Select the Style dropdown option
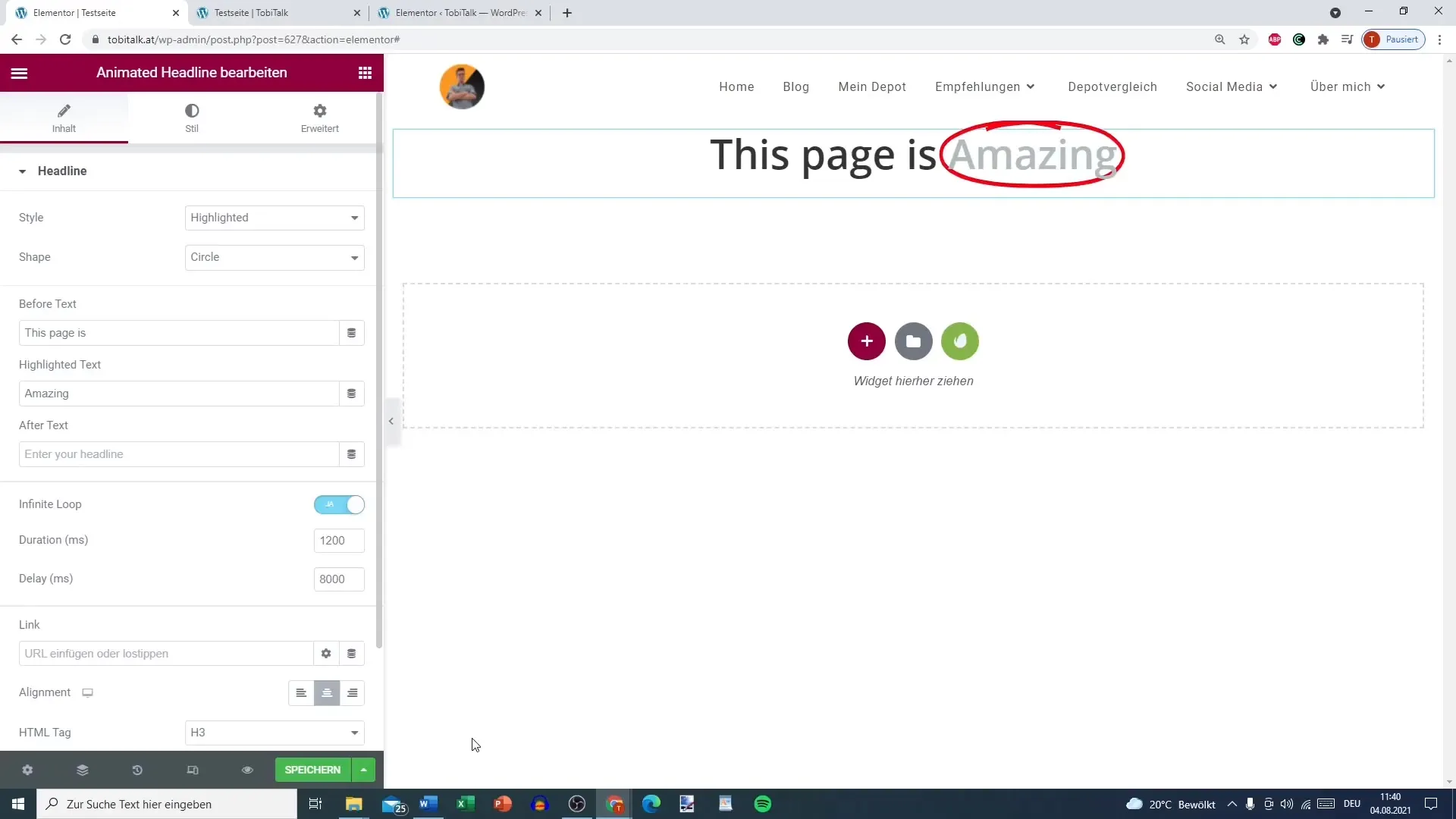Image resolution: width=1456 pixels, height=819 pixels. pos(275,217)
